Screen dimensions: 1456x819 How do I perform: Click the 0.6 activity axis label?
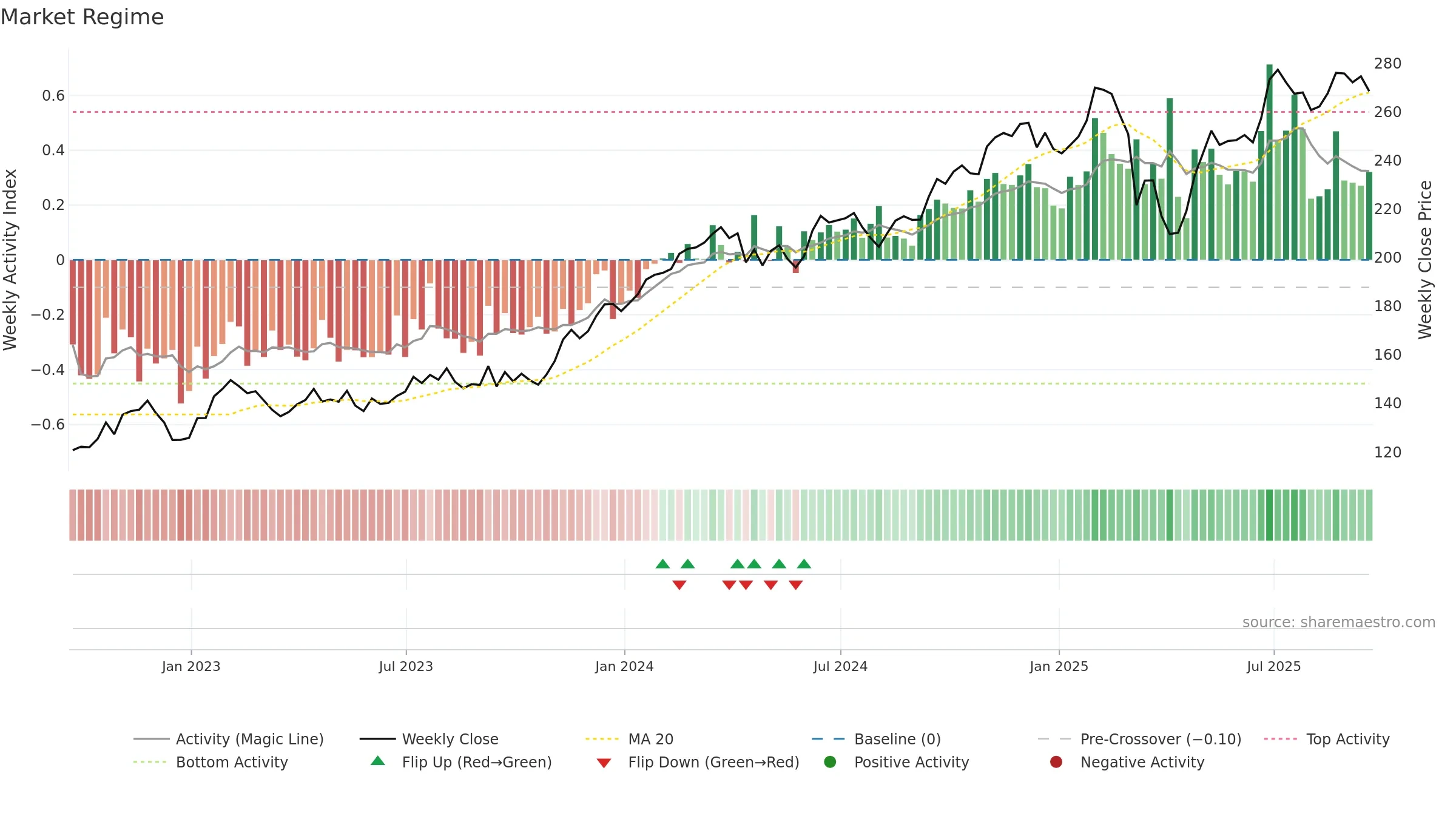(53, 96)
